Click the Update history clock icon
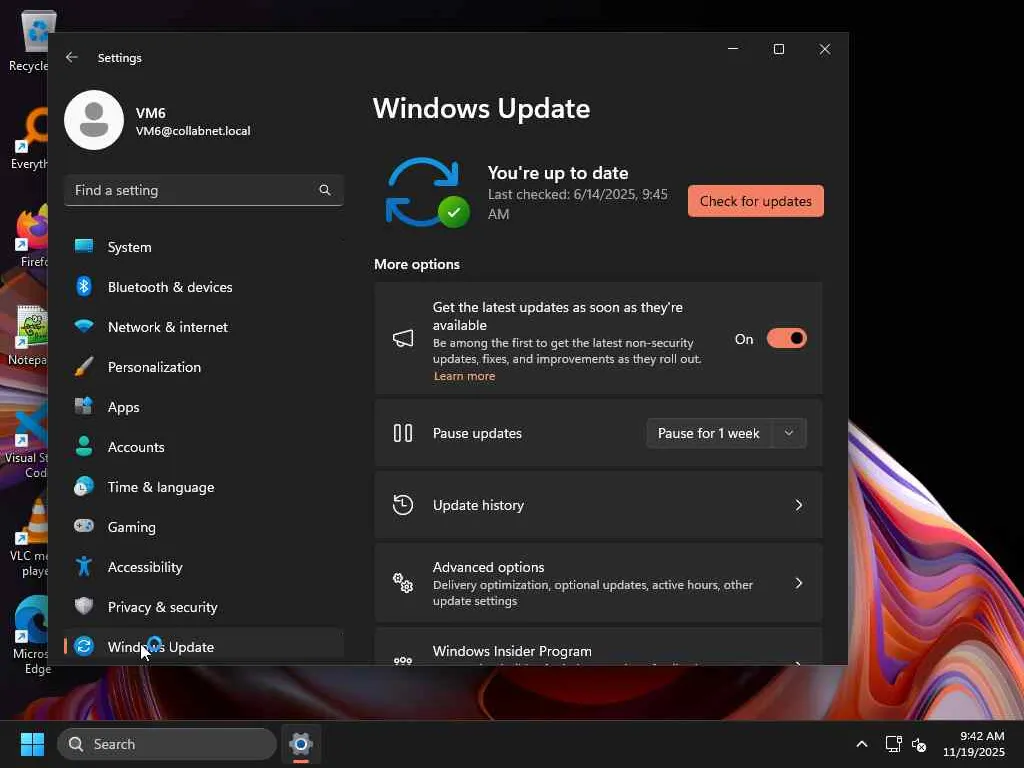Viewport: 1024px width, 768px height. pyautogui.click(x=403, y=505)
